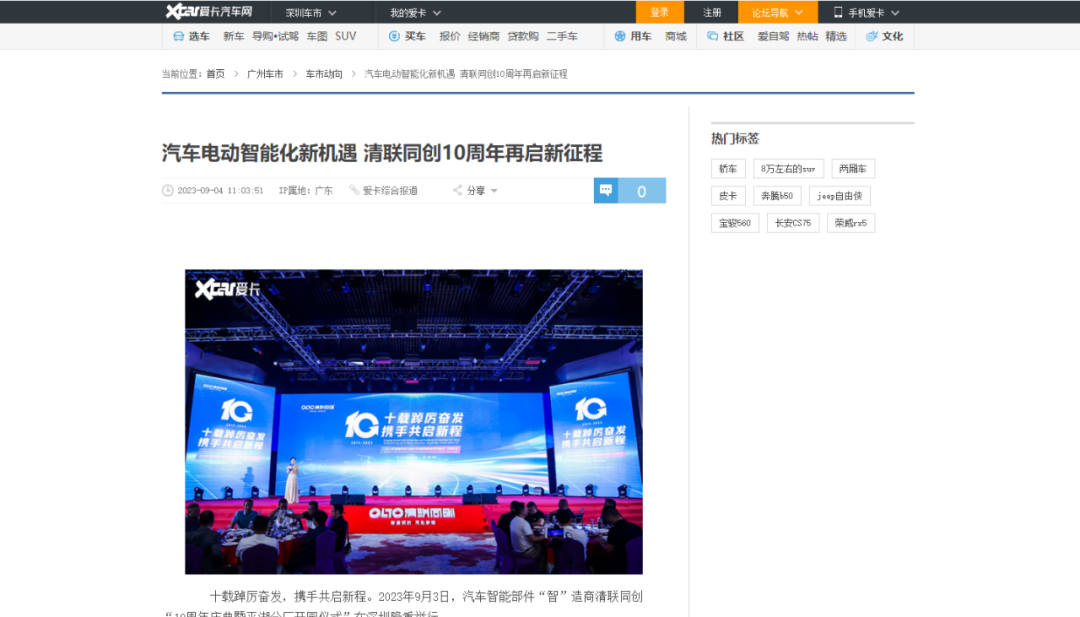Select 车图 in the navigation bar
Image resolution: width=1080 pixels, height=617 pixels.
click(317, 36)
